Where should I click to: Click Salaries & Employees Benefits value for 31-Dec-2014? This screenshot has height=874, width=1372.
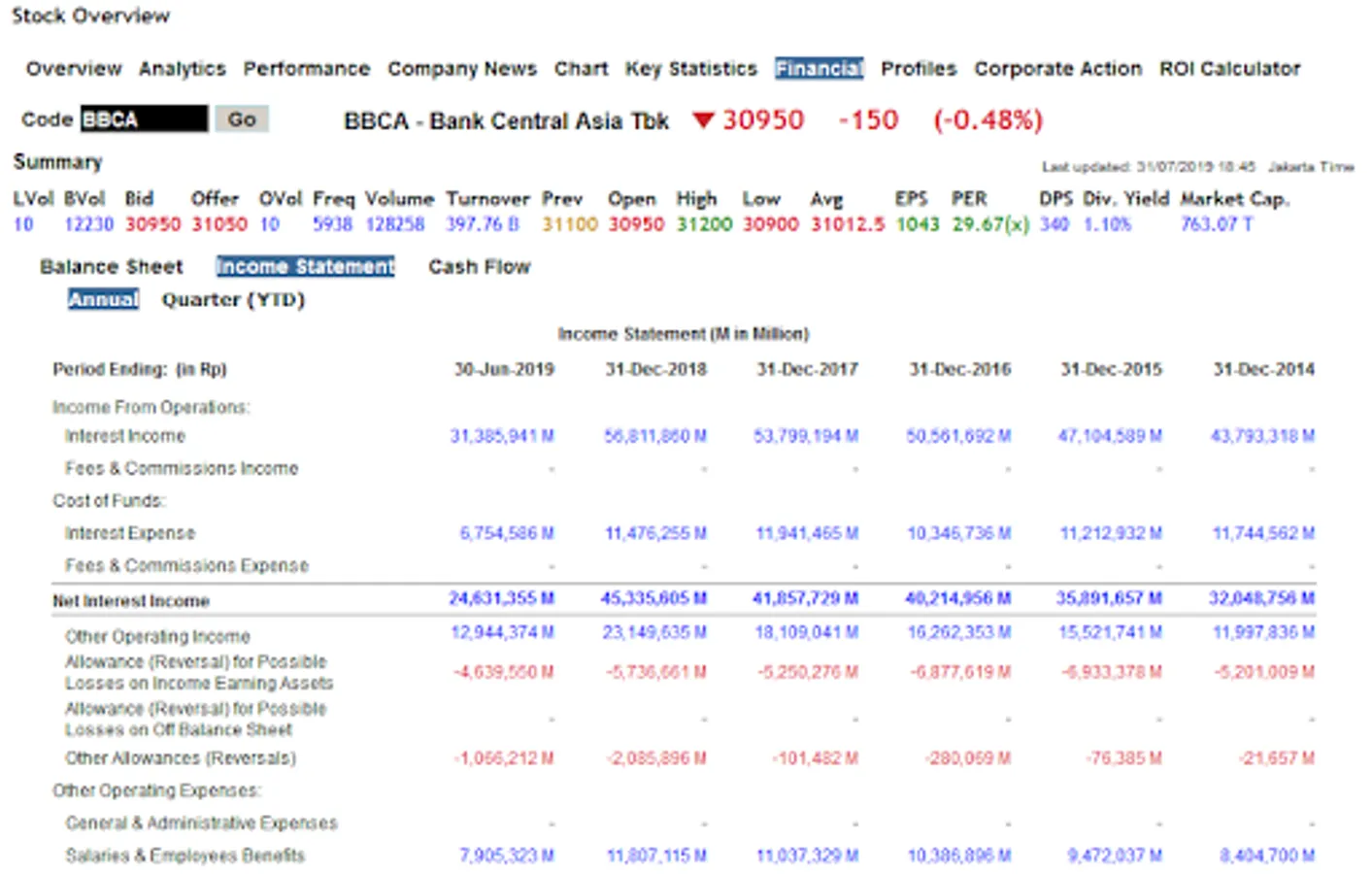(x=1267, y=856)
